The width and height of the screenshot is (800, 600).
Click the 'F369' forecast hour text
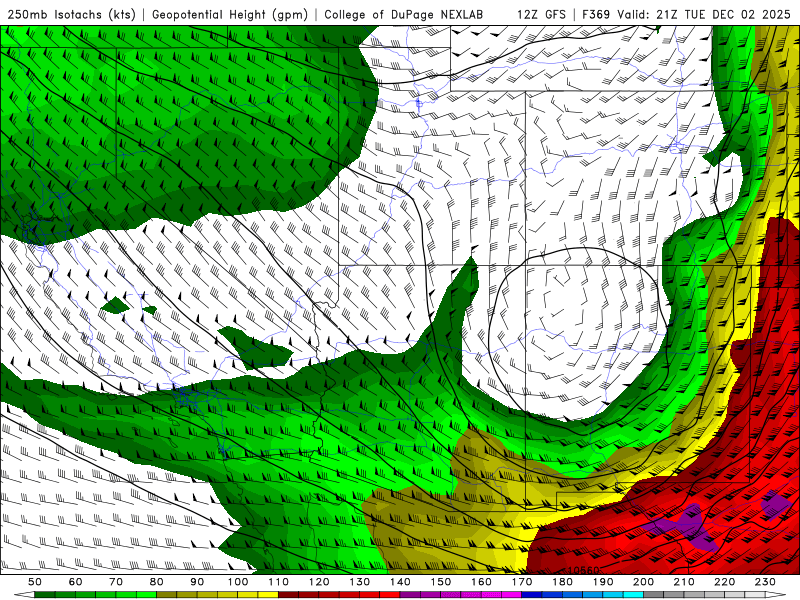596,15
